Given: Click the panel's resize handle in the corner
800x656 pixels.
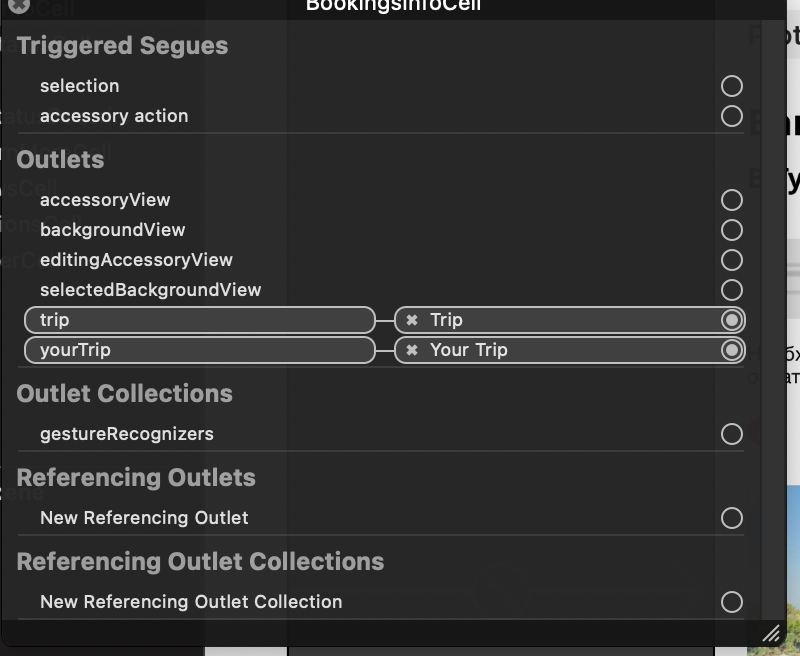Looking at the screenshot, I should (771, 634).
